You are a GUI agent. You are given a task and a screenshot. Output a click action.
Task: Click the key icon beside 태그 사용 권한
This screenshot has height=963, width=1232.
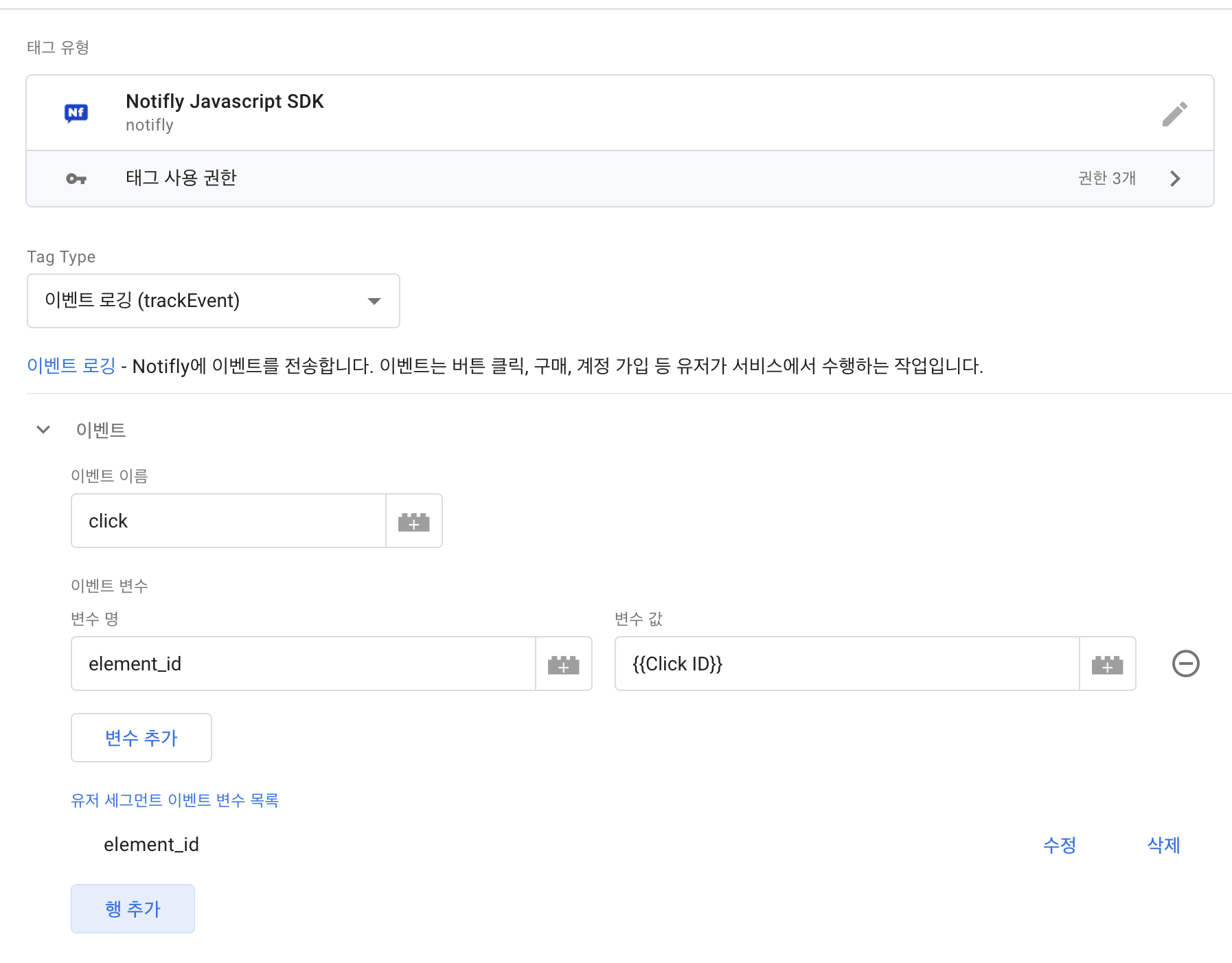[x=76, y=178]
